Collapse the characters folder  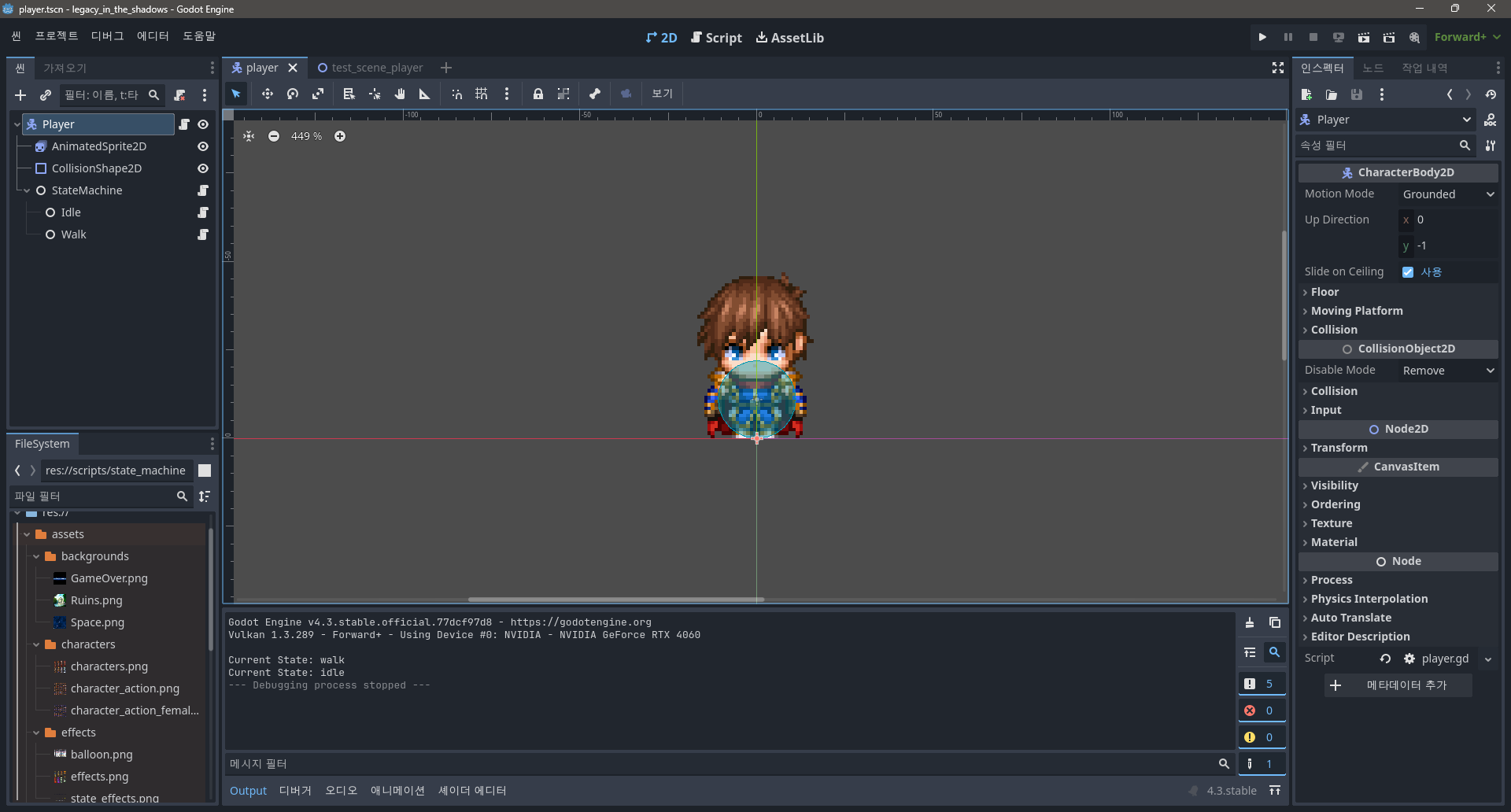pos(36,644)
